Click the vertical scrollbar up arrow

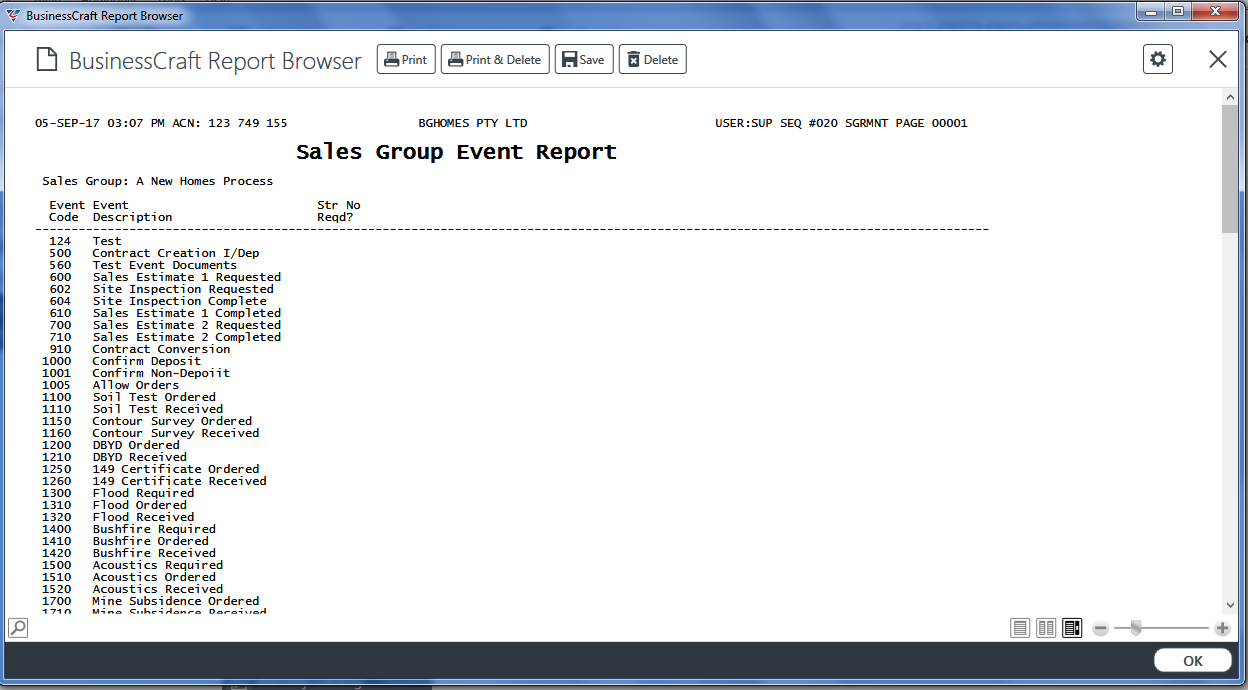(x=1230, y=96)
